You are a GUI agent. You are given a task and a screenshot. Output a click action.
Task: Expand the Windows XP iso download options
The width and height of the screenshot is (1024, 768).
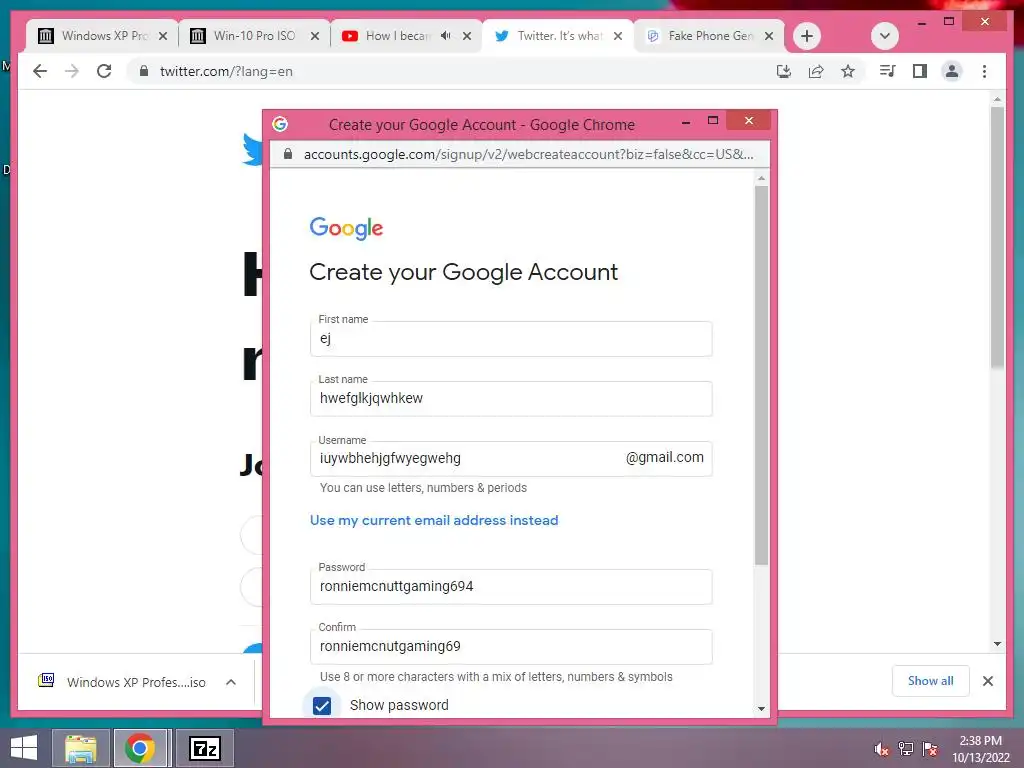[x=231, y=682]
